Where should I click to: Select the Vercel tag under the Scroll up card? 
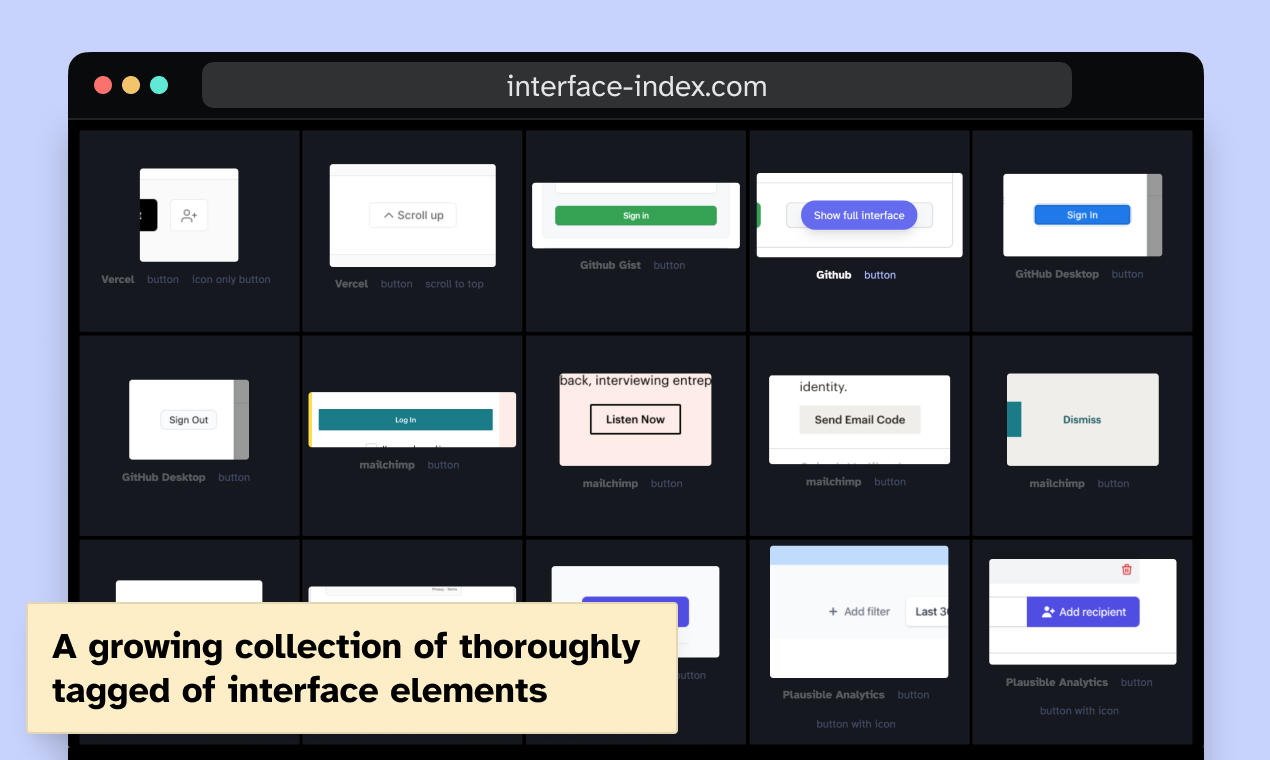[352, 284]
